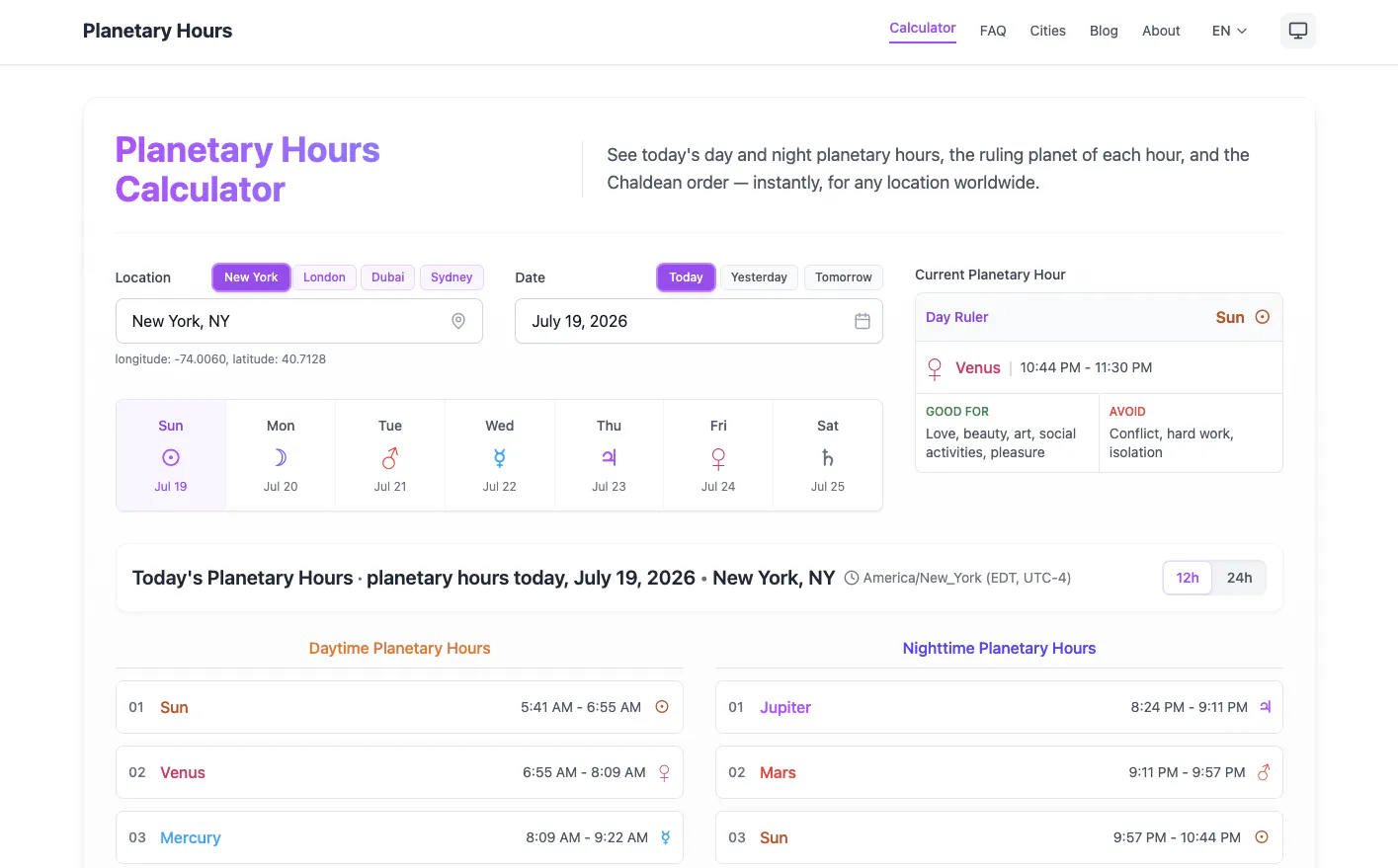Click the Mars symbol for Tuesday

(390, 457)
